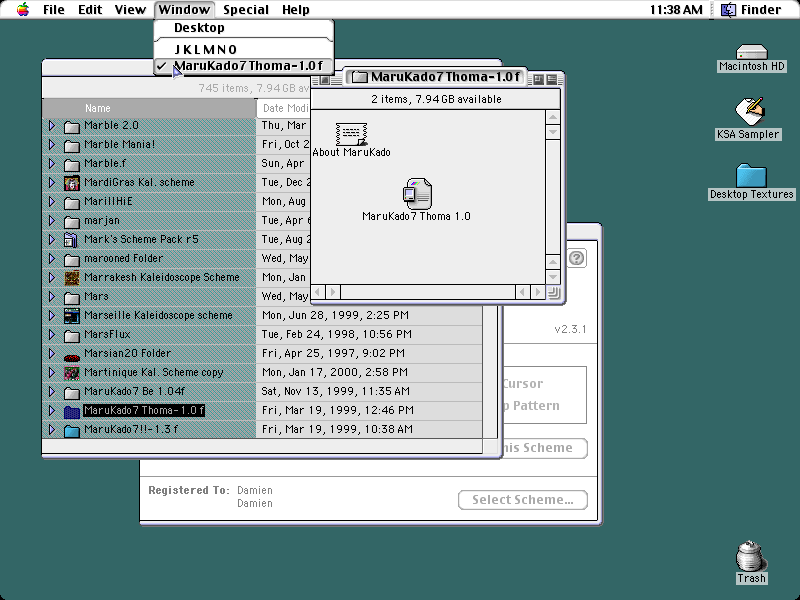Screen dimensions: 800x600
Task: Choose Desktop from the Window menu
Action: point(244,28)
